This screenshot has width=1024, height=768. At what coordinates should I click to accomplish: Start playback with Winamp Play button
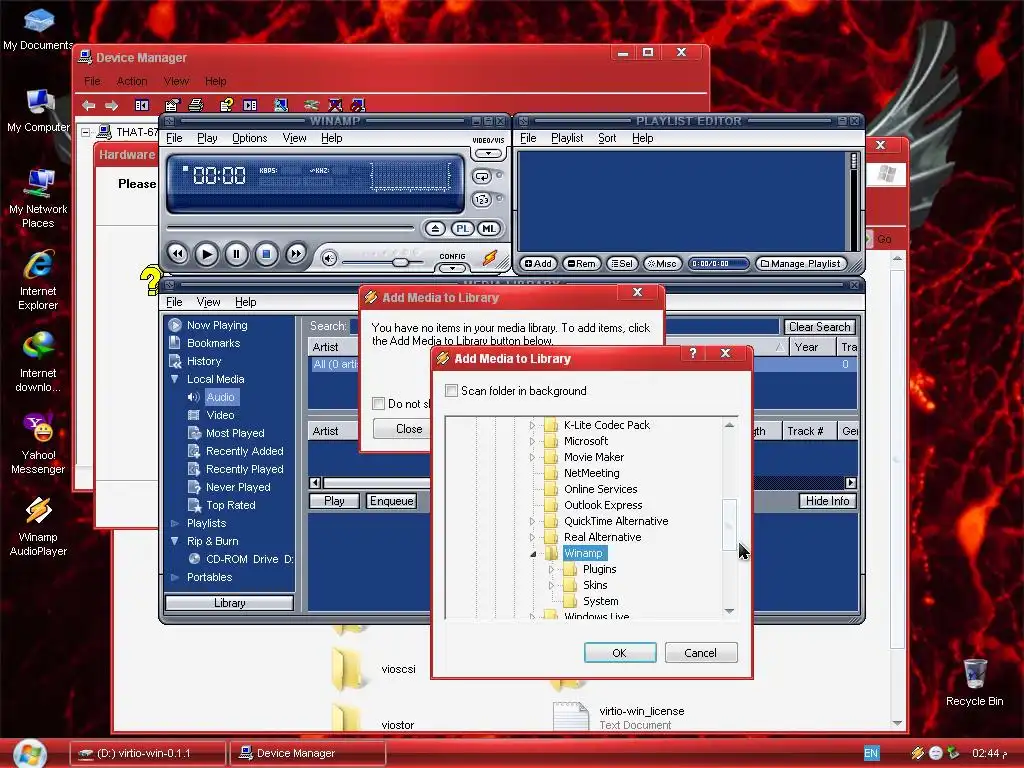(206, 254)
